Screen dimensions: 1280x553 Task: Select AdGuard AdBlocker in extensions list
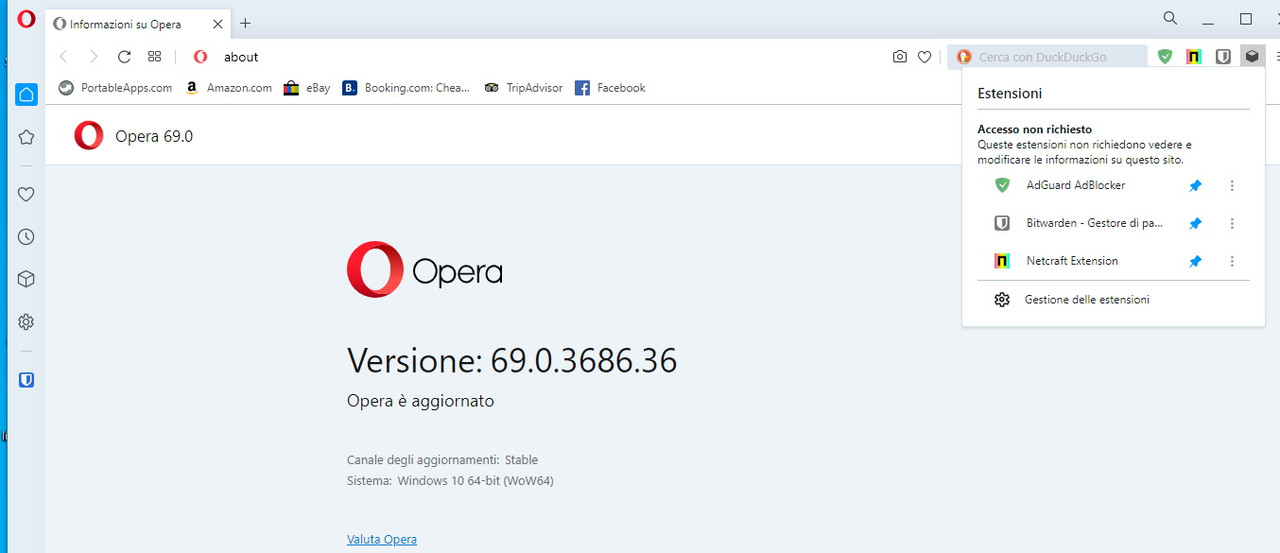1075,186
